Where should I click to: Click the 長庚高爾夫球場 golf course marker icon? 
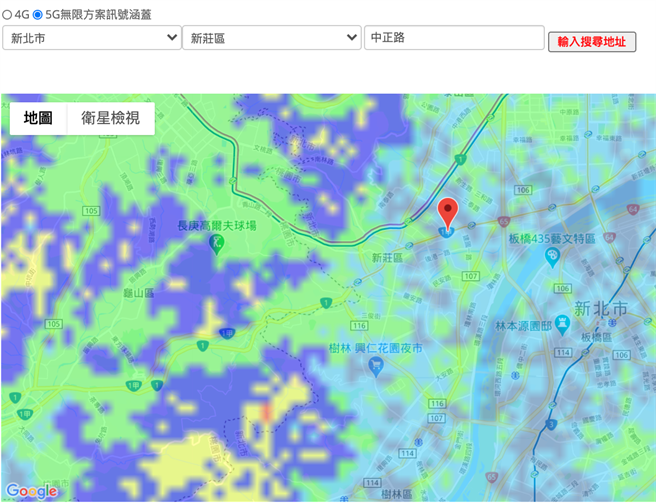click(216, 244)
